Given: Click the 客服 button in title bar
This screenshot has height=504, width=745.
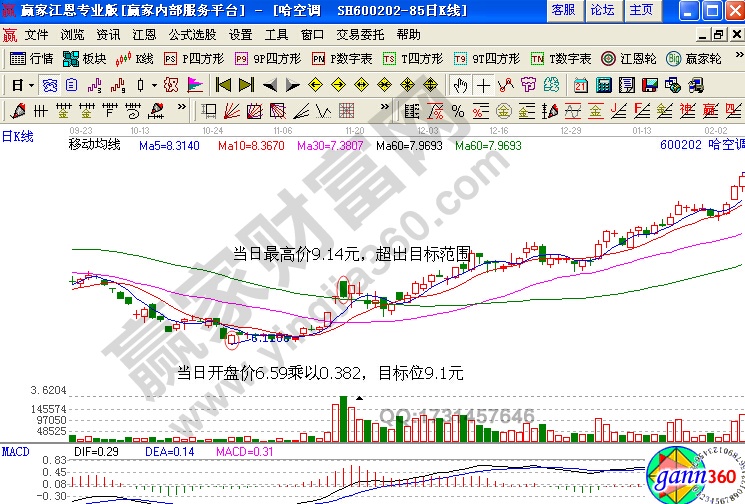Looking at the screenshot, I should point(563,10).
